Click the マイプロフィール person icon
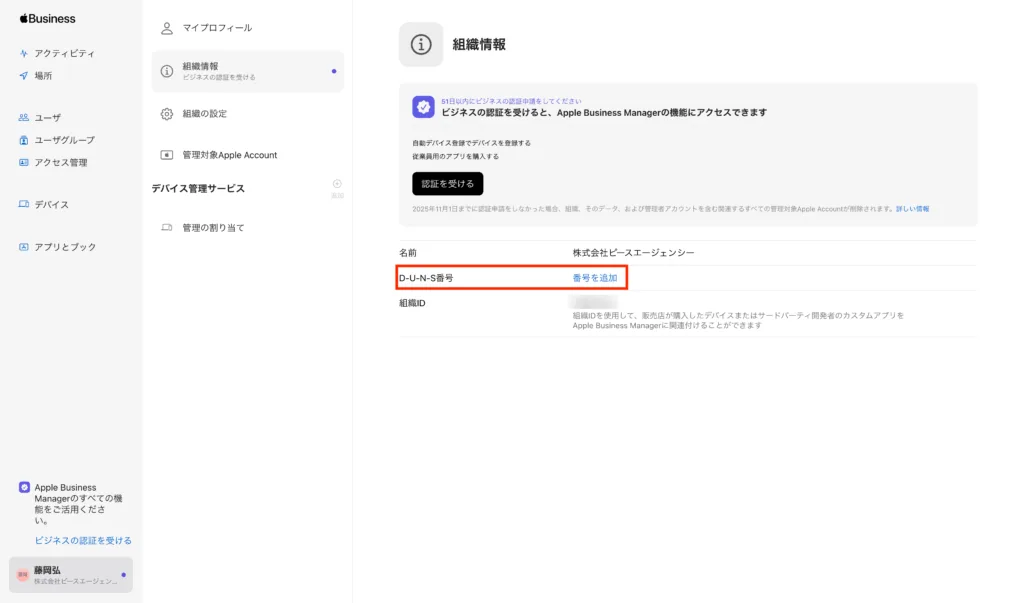Image resolution: width=1024 pixels, height=603 pixels. [x=167, y=28]
